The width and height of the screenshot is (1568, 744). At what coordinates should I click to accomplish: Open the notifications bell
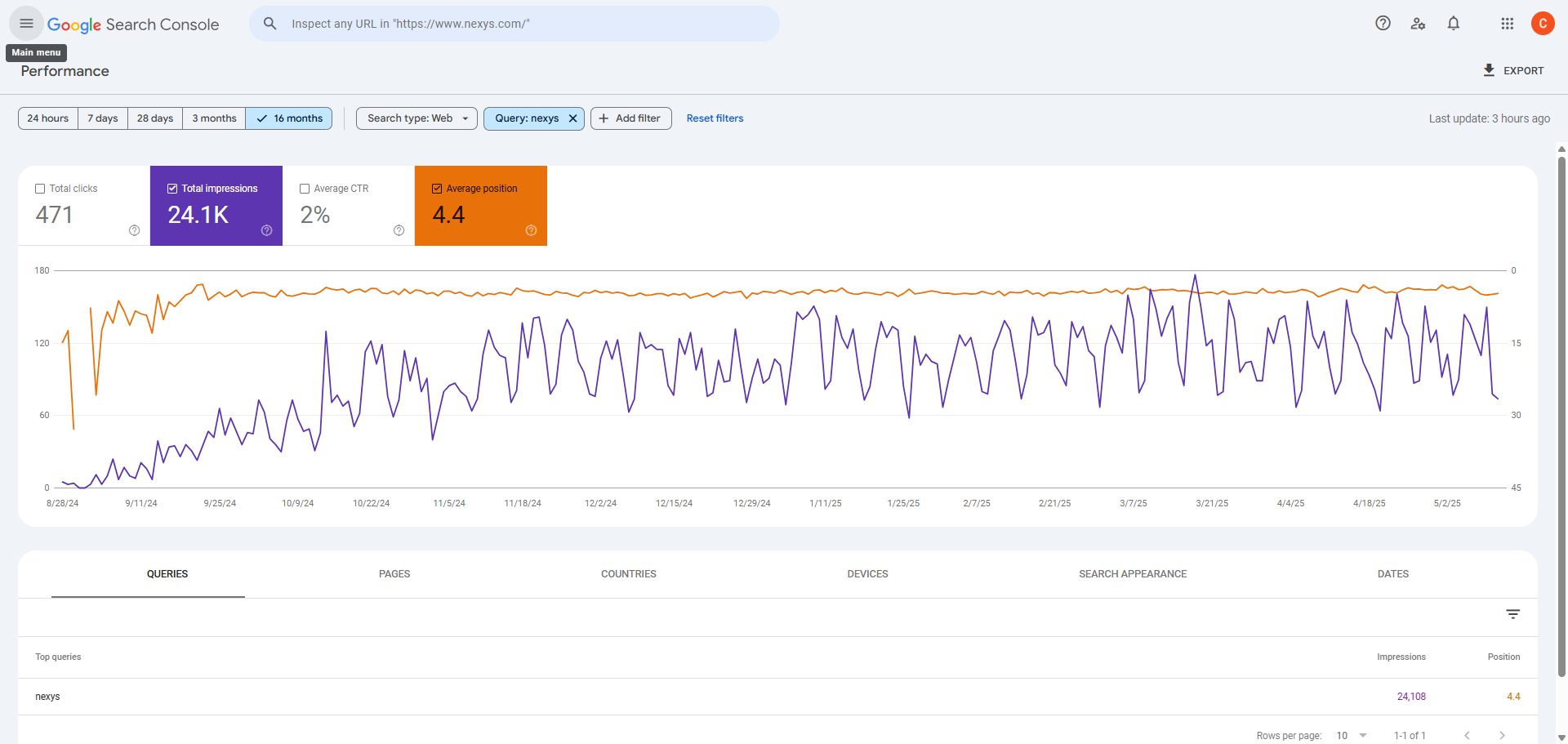(1454, 24)
